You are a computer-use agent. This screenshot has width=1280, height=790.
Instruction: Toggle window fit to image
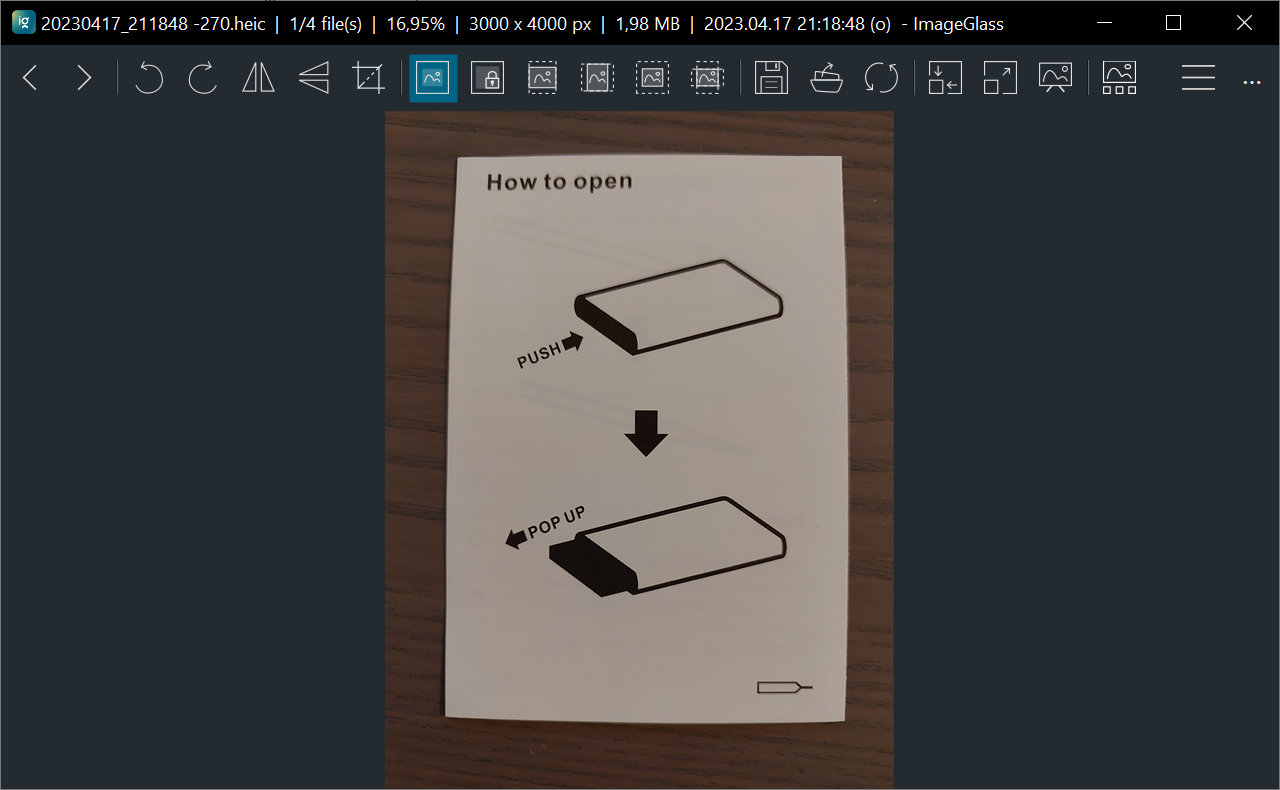click(945, 78)
